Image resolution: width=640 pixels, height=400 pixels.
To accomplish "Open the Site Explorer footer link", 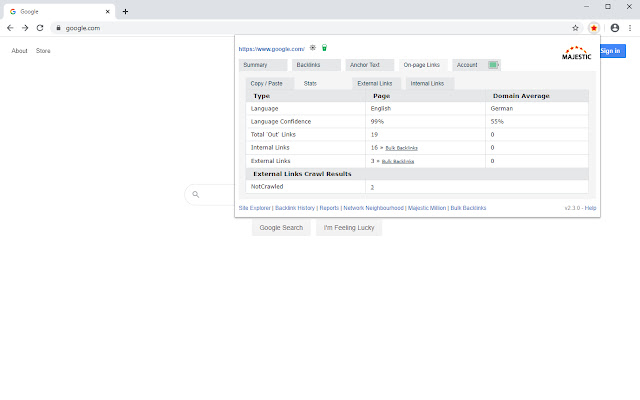I will [x=254, y=208].
